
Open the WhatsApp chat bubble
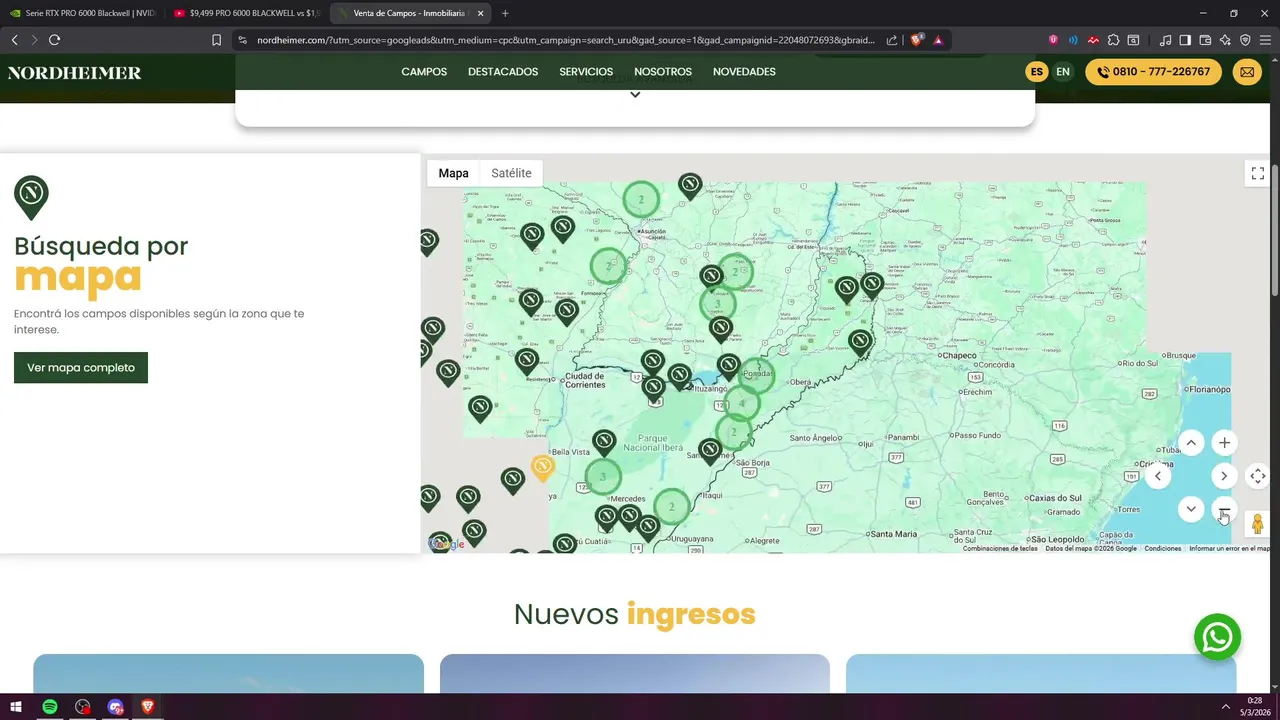point(1217,637)
